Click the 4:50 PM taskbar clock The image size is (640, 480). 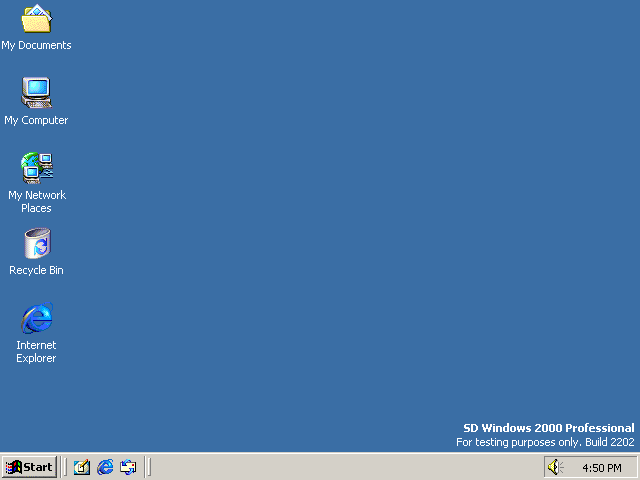pos(602,468)
